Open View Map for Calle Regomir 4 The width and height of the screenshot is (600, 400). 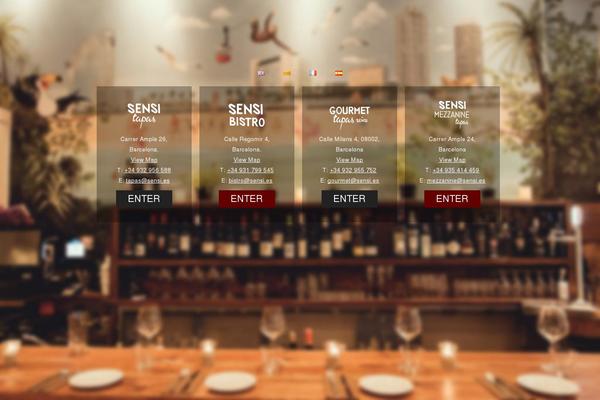coord(247,160)
